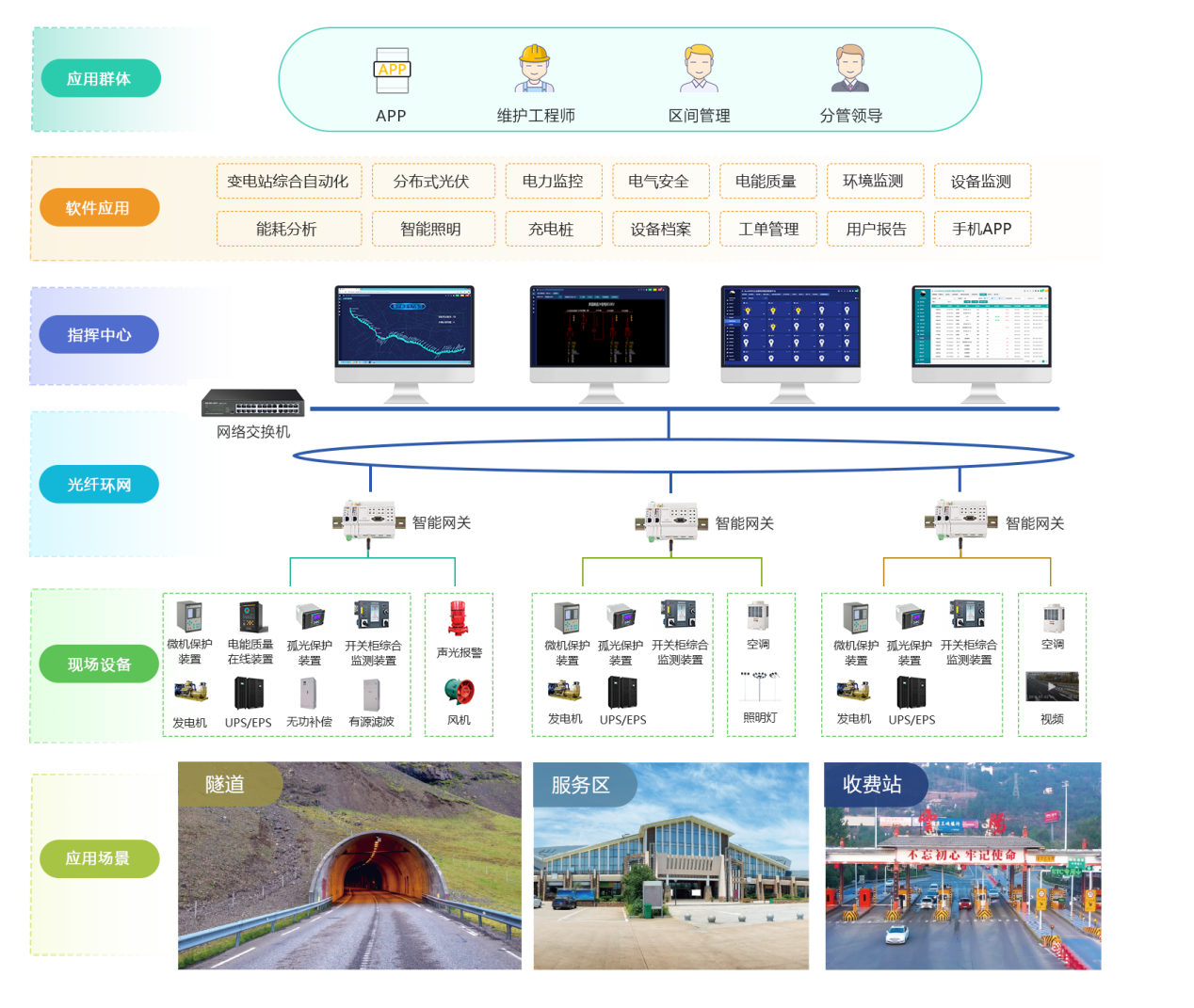Open the 分布式光伏 module

[432, 182]
